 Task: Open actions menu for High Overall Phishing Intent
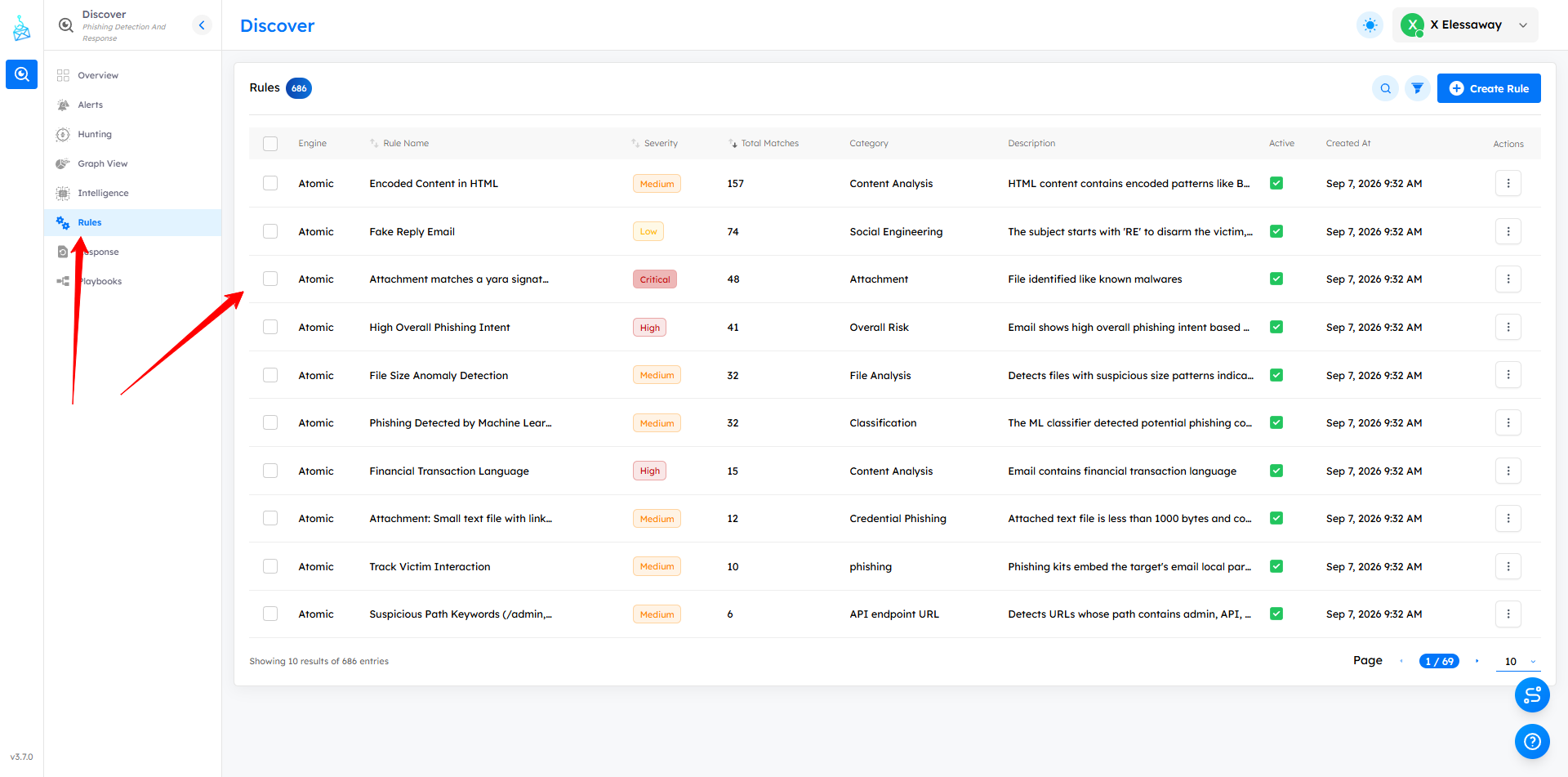coord(1508,327)
